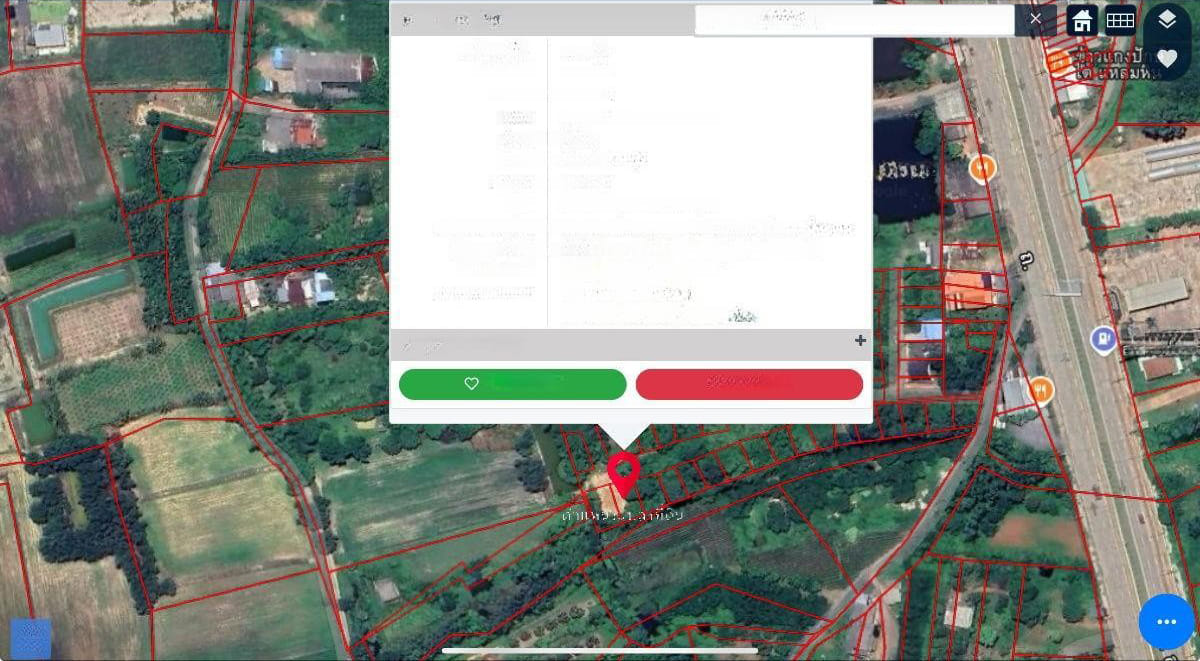This screenshot has width=1200, height=661.
Task: Click restaurant marker beside the dark pond
Action: [983, 168]
